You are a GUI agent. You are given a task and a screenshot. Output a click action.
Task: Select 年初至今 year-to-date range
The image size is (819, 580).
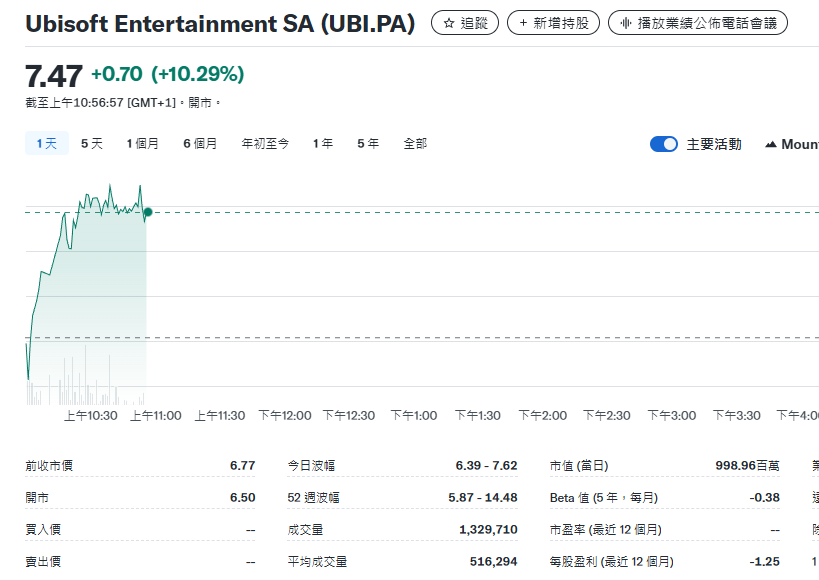click(x=265, y=144)
